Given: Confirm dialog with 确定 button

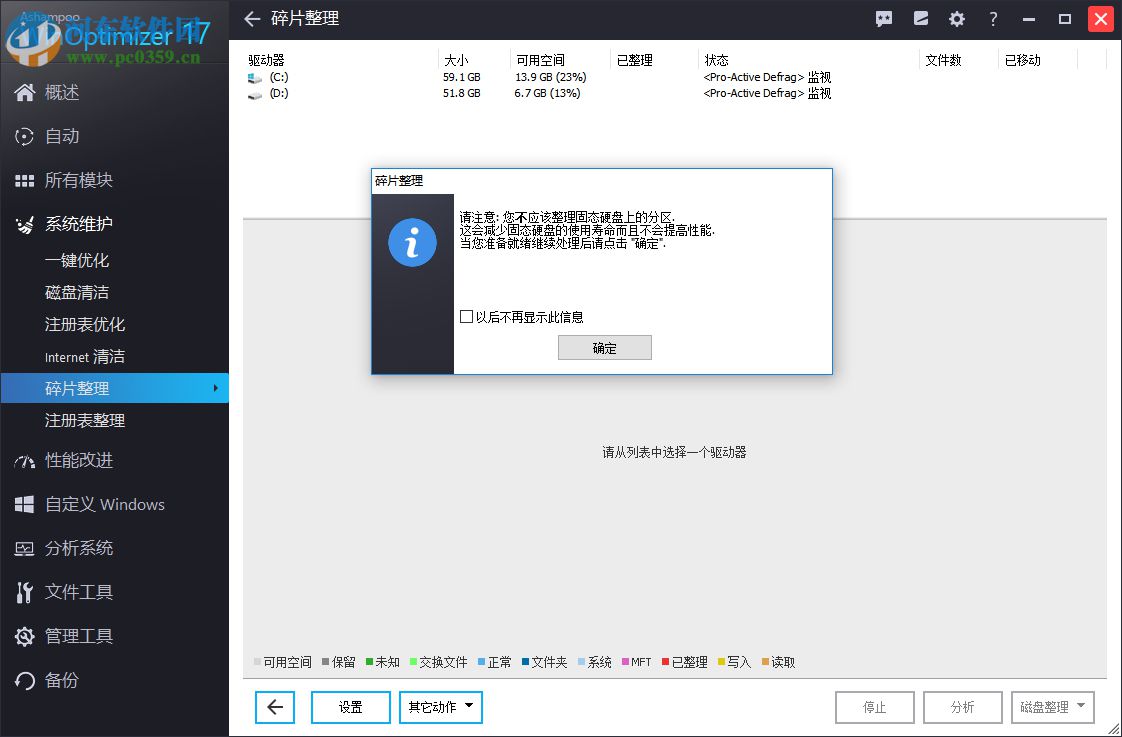Looking at the screenshot, I should click(x=604, y=347).
